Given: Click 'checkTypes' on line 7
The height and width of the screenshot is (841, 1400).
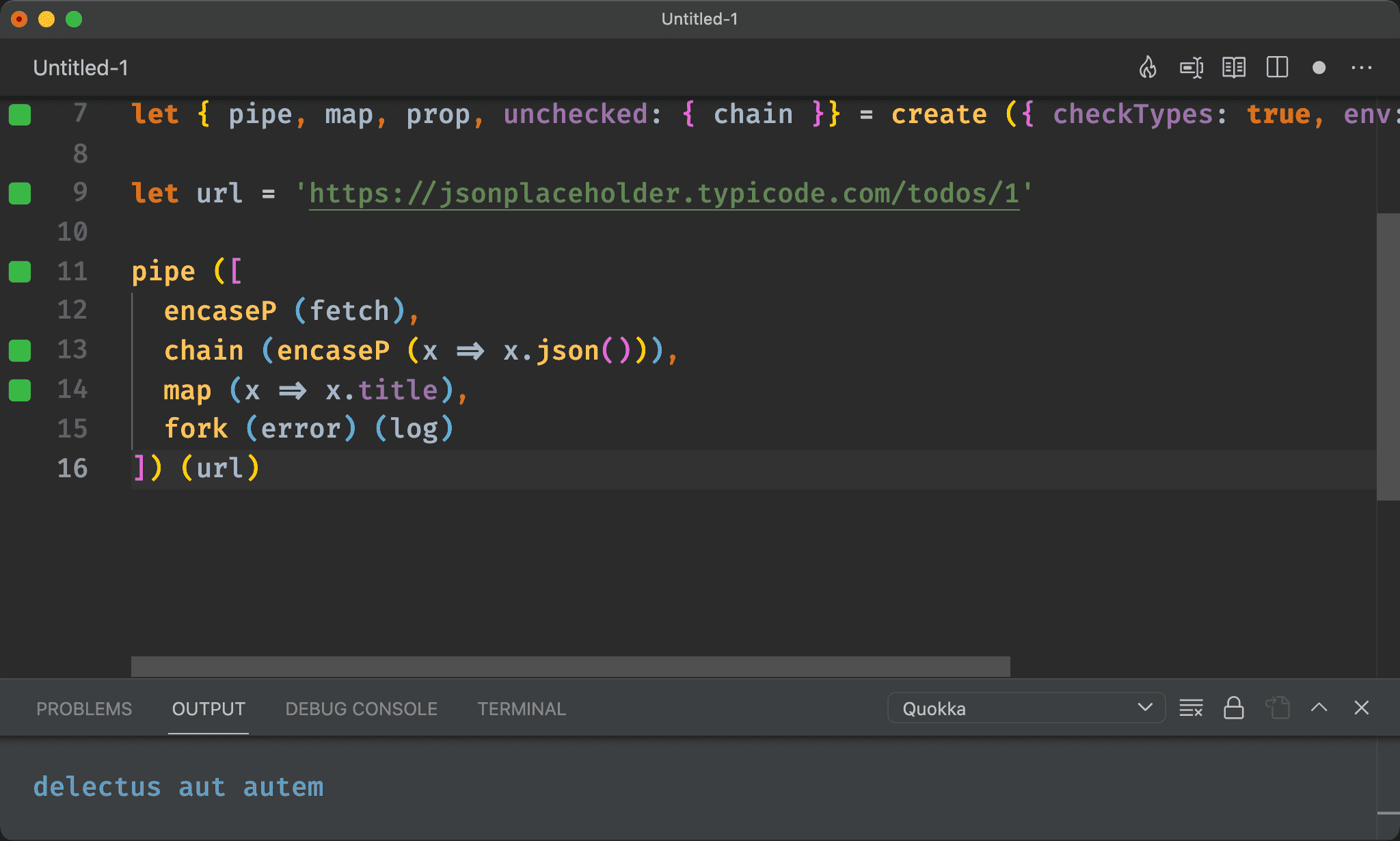Looking at the screenshot, I should pyautogui.click(x=1133, y=114).
